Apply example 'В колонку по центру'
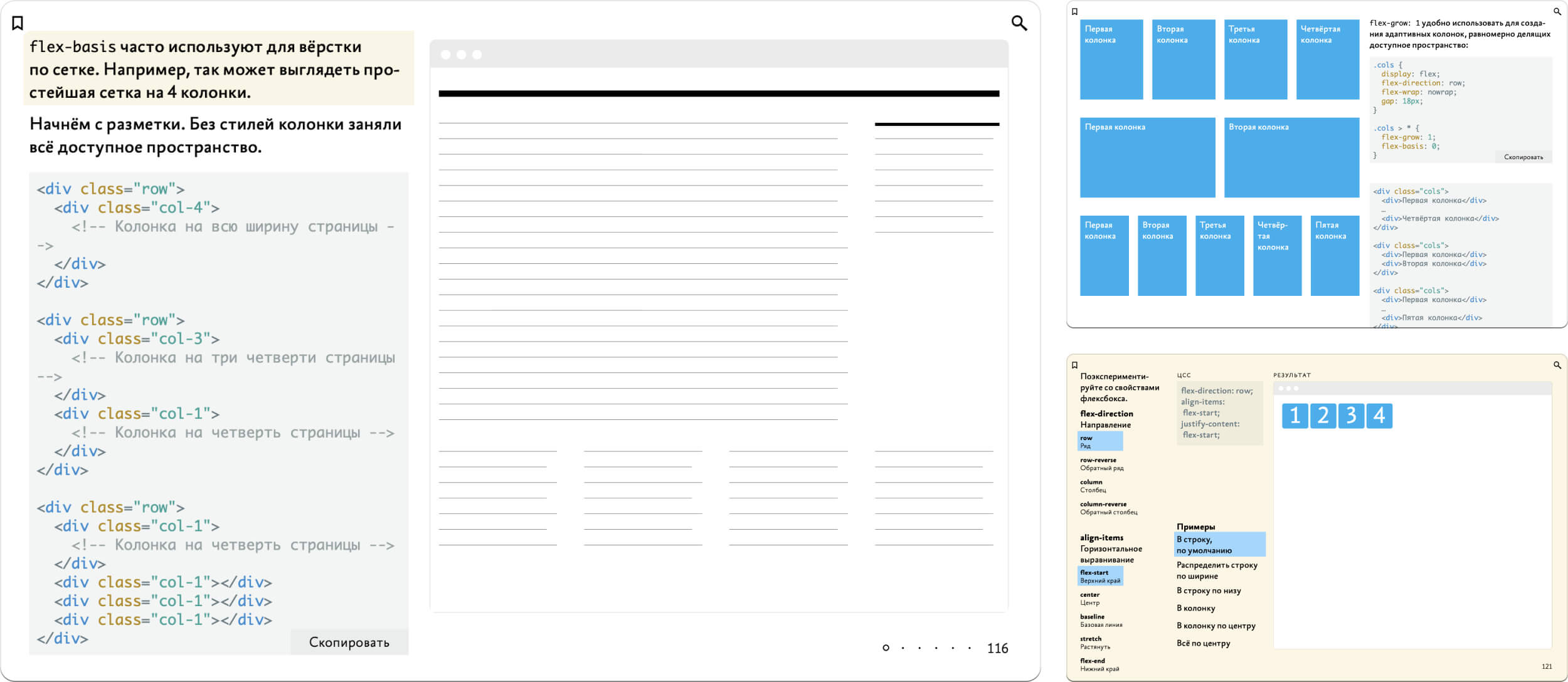The image size is (1568, 682). tap(1216, 626)
